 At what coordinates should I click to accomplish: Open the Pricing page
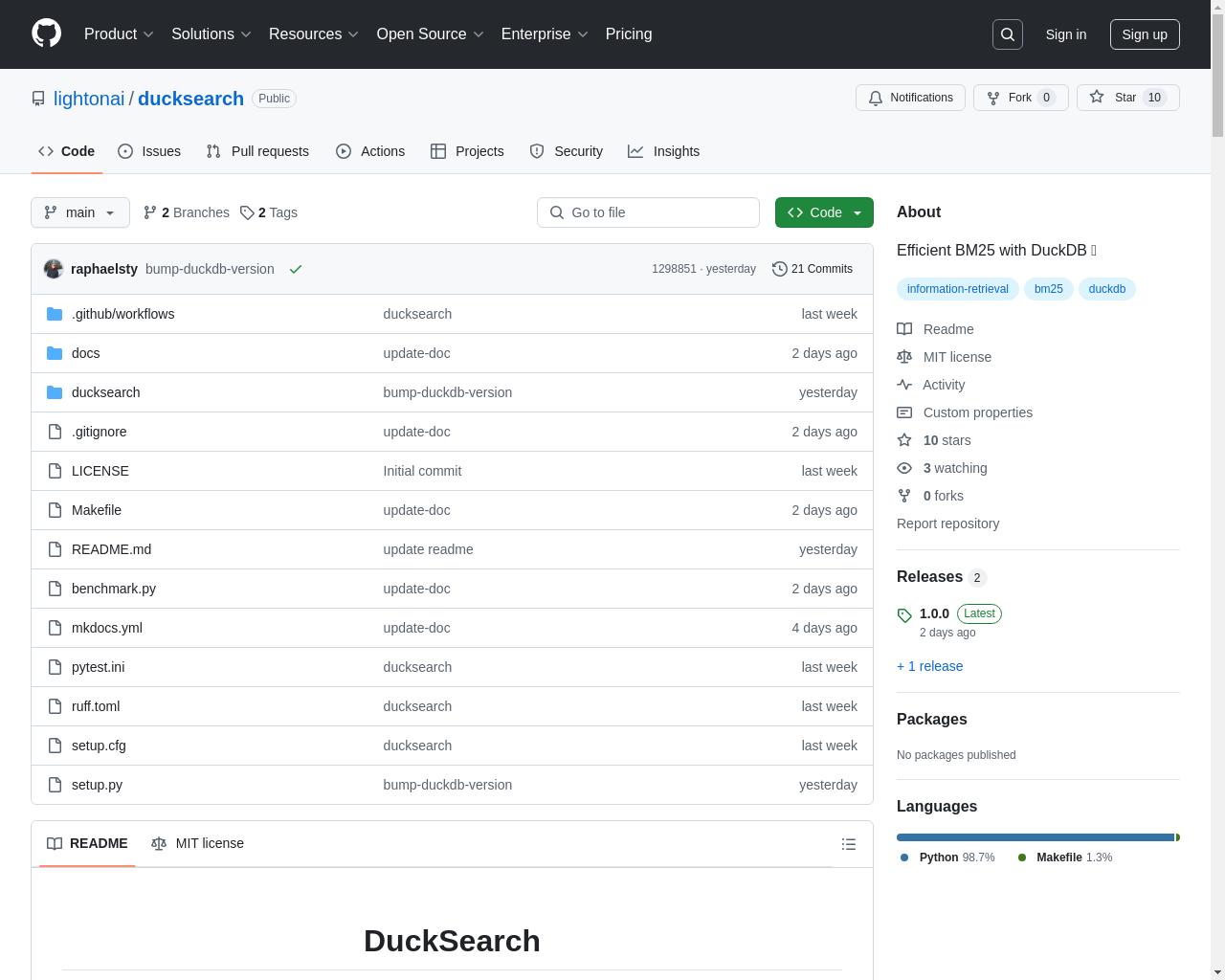click(x=629, y=33)
